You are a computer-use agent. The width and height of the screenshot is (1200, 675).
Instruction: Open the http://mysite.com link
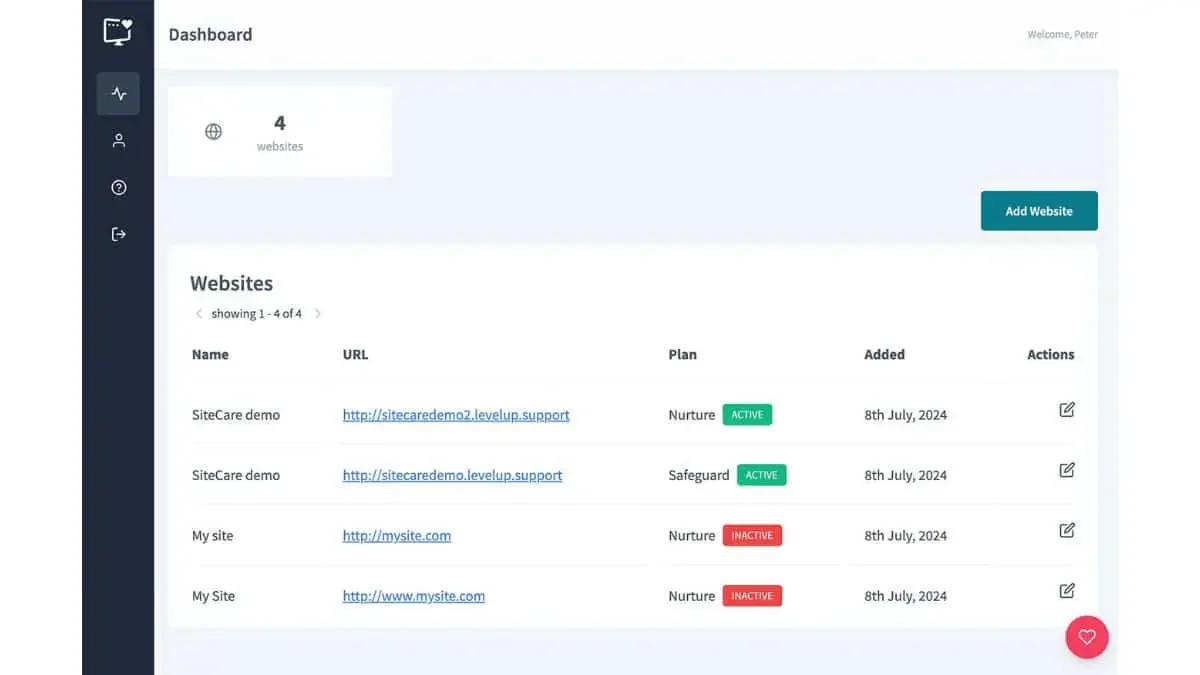397,535
